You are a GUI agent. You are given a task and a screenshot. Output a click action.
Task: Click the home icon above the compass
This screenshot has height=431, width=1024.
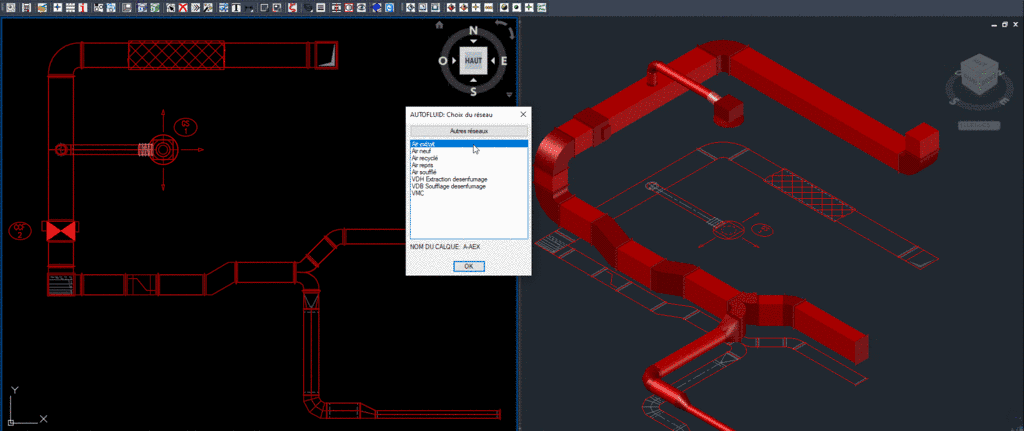point(439,25)
